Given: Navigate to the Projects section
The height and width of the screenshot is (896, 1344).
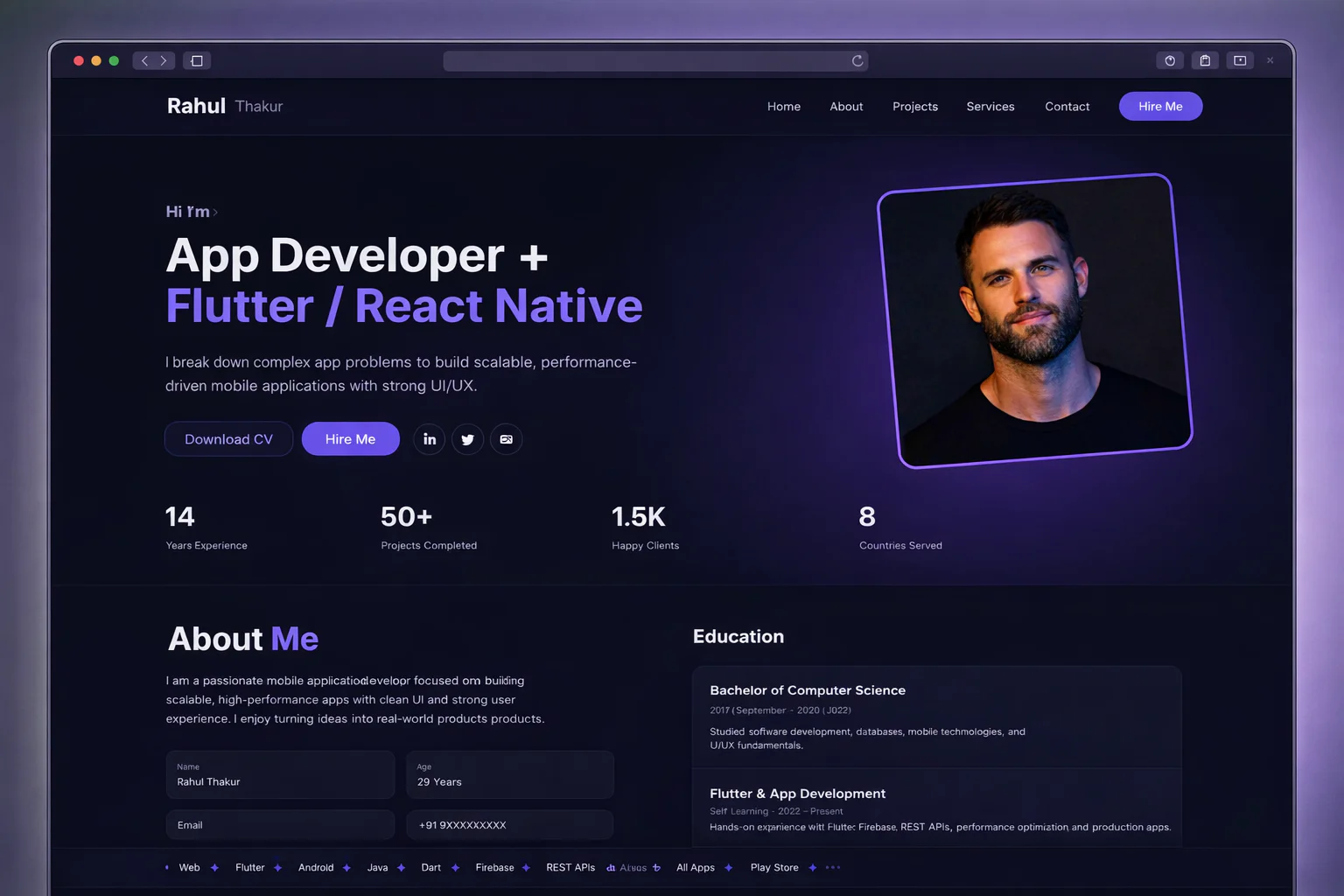Looking at the screenshot, I should (915, 107).
